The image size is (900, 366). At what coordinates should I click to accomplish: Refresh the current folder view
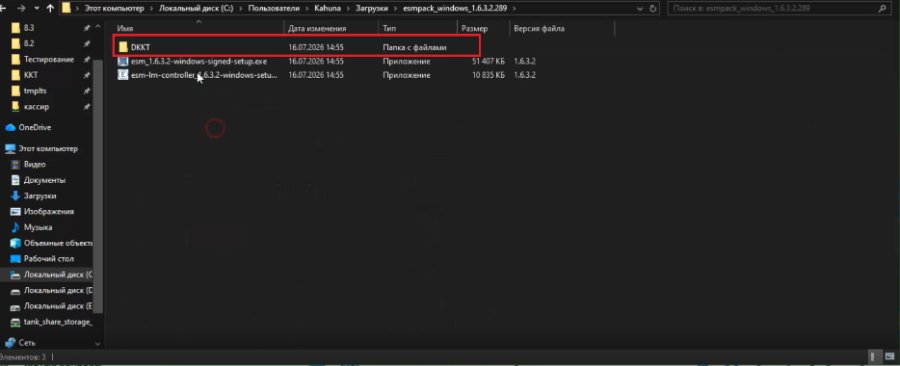tap(653, 9)
